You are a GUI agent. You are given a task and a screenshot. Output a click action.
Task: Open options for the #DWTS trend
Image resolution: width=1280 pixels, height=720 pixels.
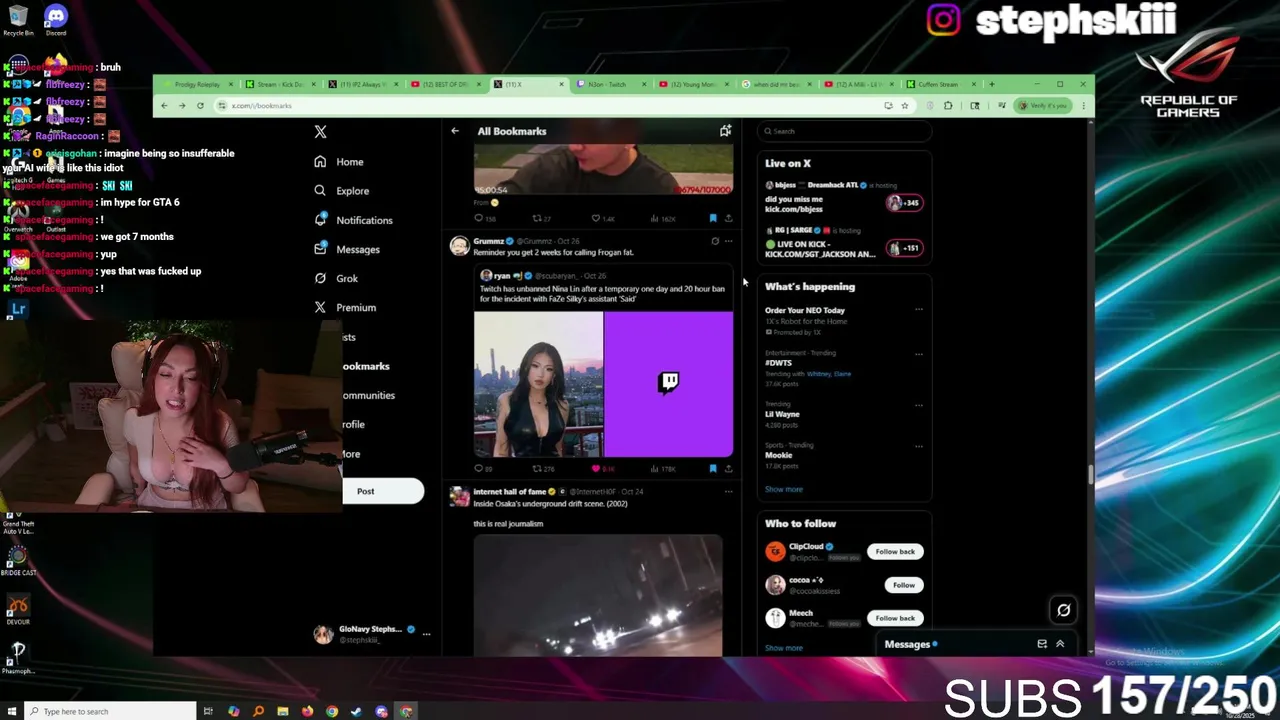click(x=919, y=353)
